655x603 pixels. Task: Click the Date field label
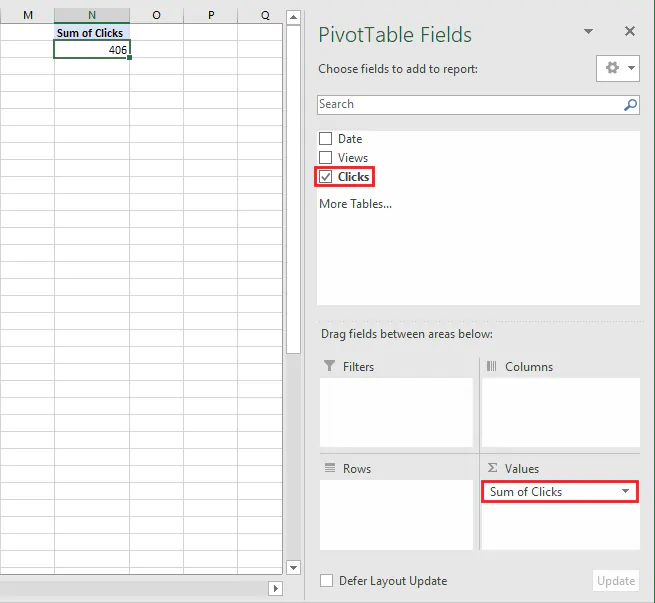pos(350,139)
